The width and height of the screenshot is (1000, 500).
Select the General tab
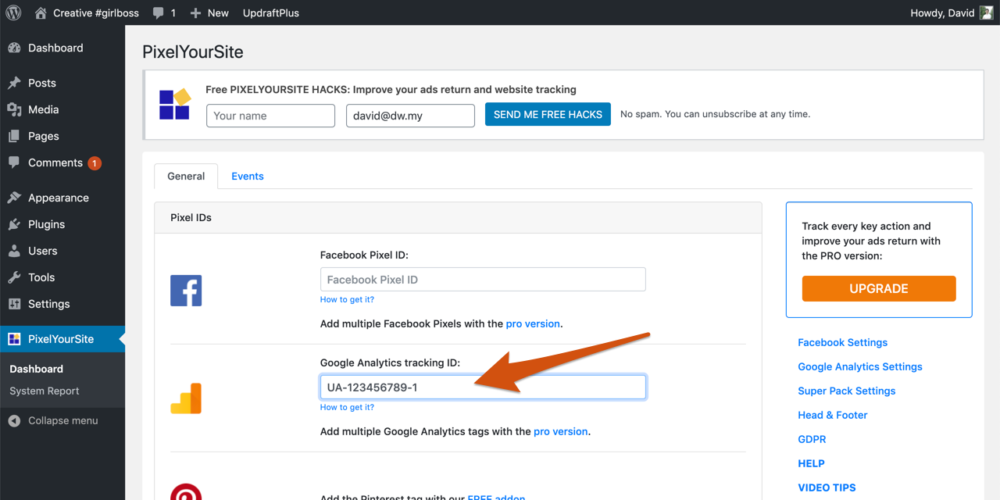(x=186, y=176)
